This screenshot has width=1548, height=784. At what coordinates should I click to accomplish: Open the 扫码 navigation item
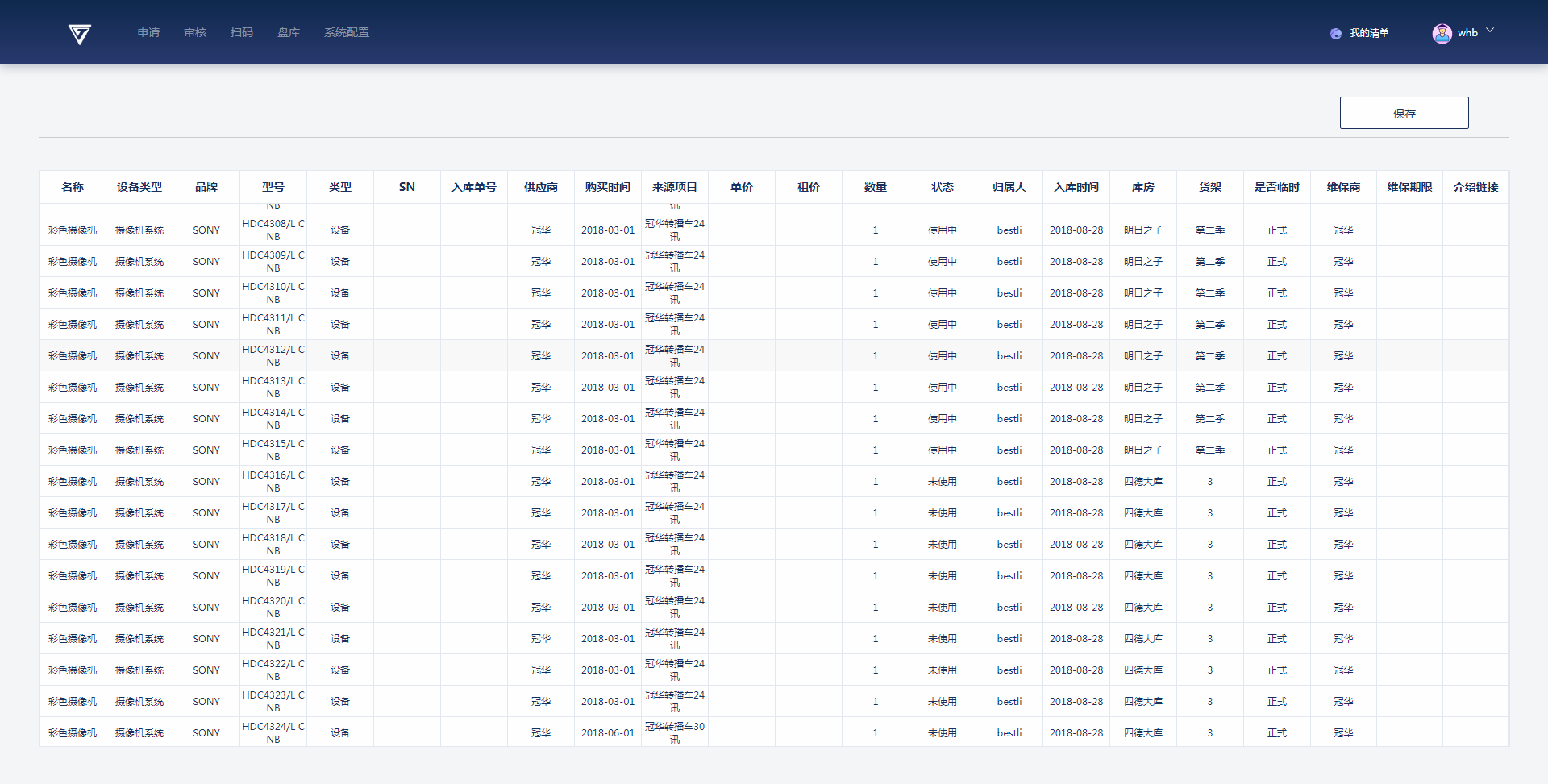point(242,33)
